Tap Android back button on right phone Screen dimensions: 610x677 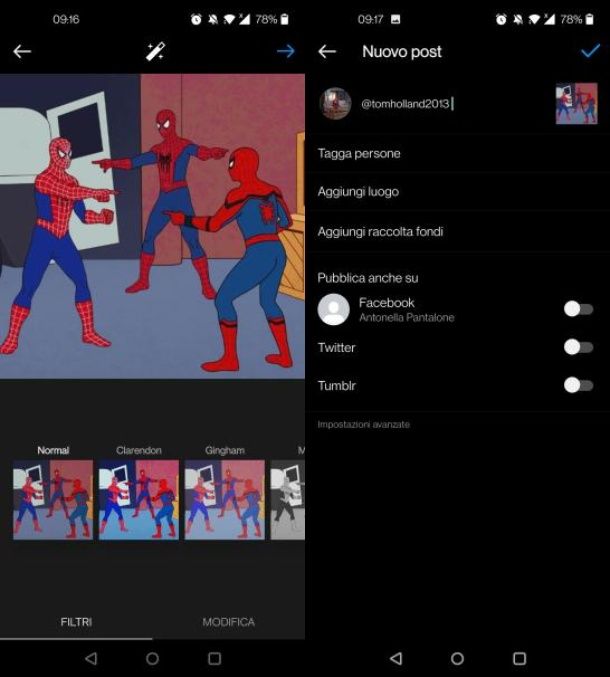coord(396,658)
